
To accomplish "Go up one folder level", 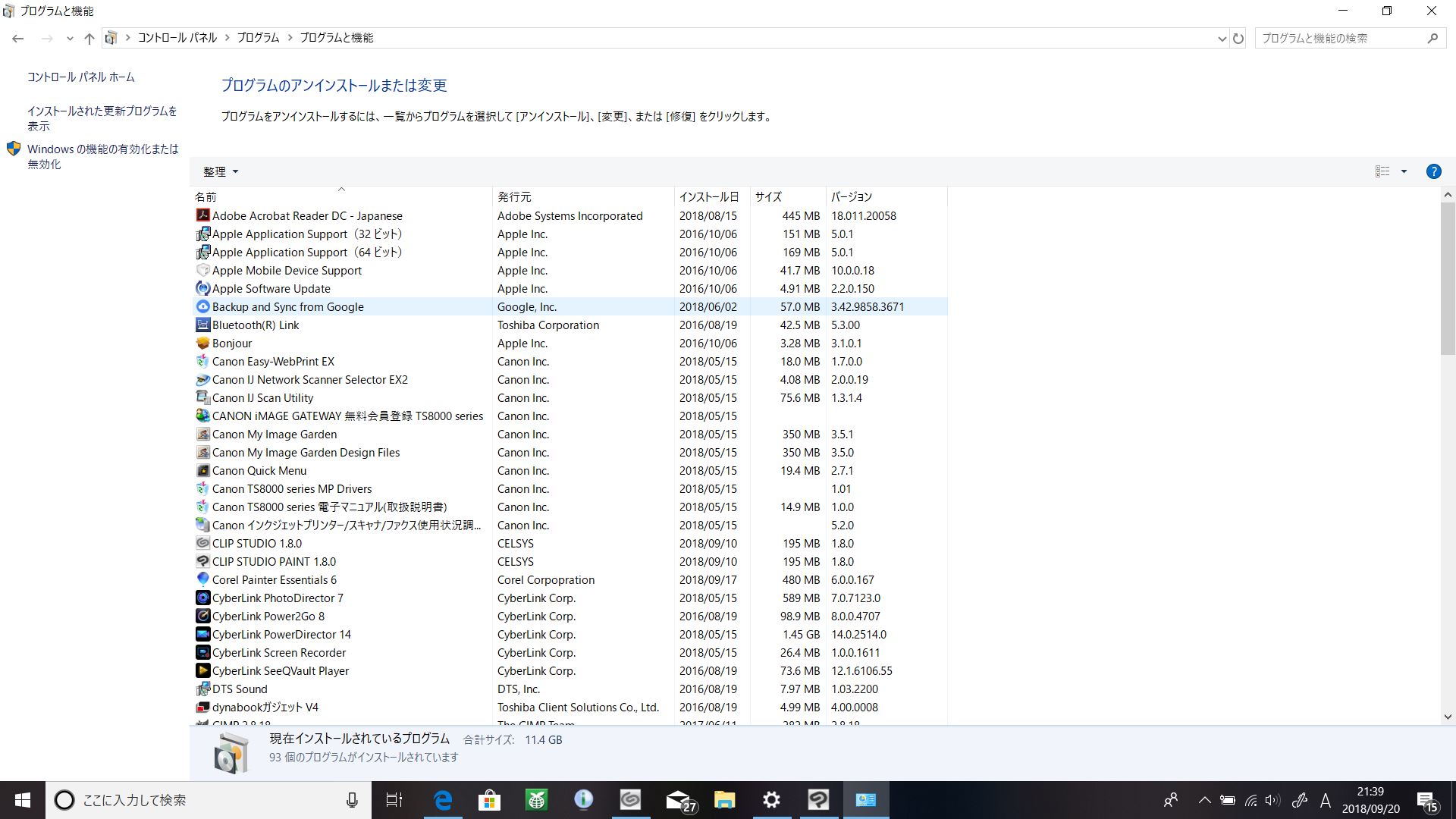I will coord(89,38).
